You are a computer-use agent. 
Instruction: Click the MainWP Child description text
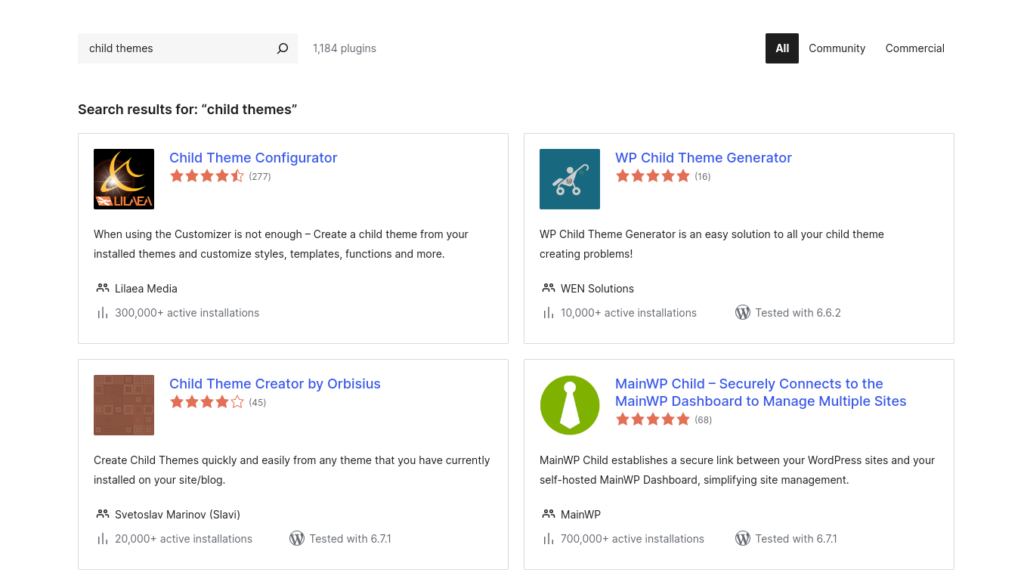coord(737,470)
